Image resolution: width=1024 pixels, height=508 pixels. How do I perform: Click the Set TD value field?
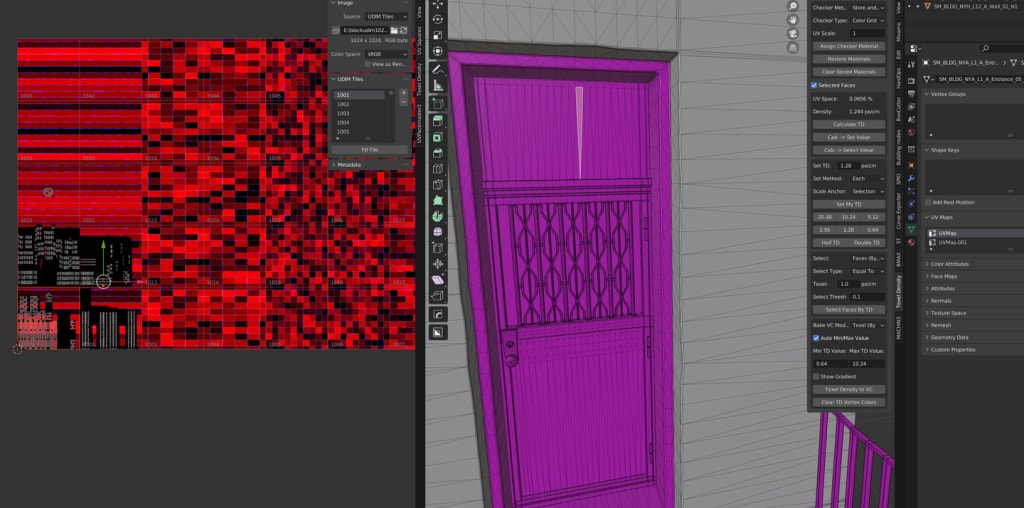point(846,165)
